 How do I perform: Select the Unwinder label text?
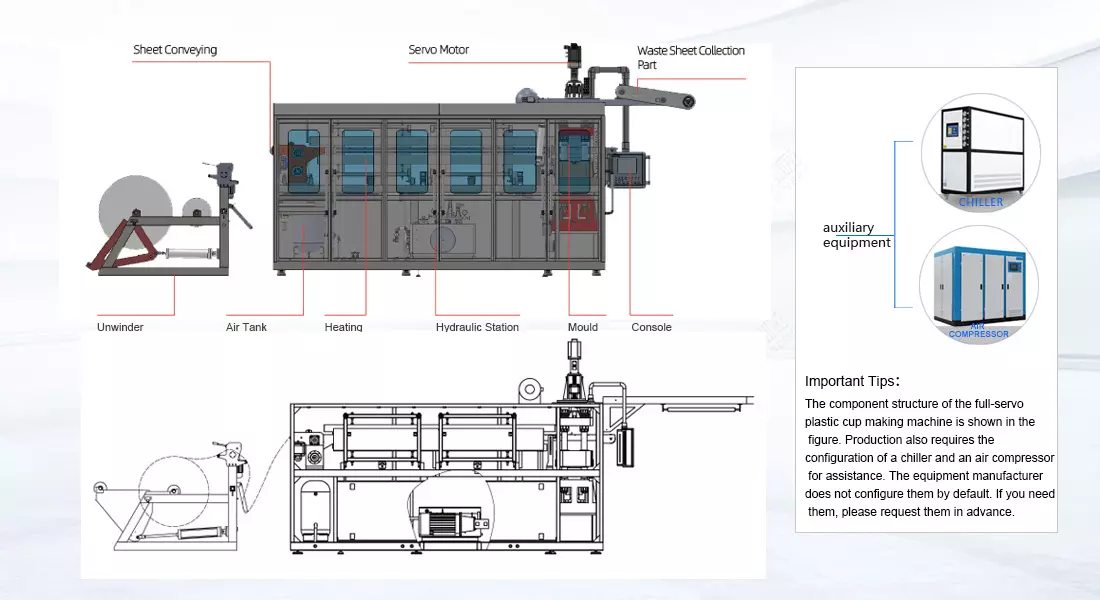pos(120,327)
